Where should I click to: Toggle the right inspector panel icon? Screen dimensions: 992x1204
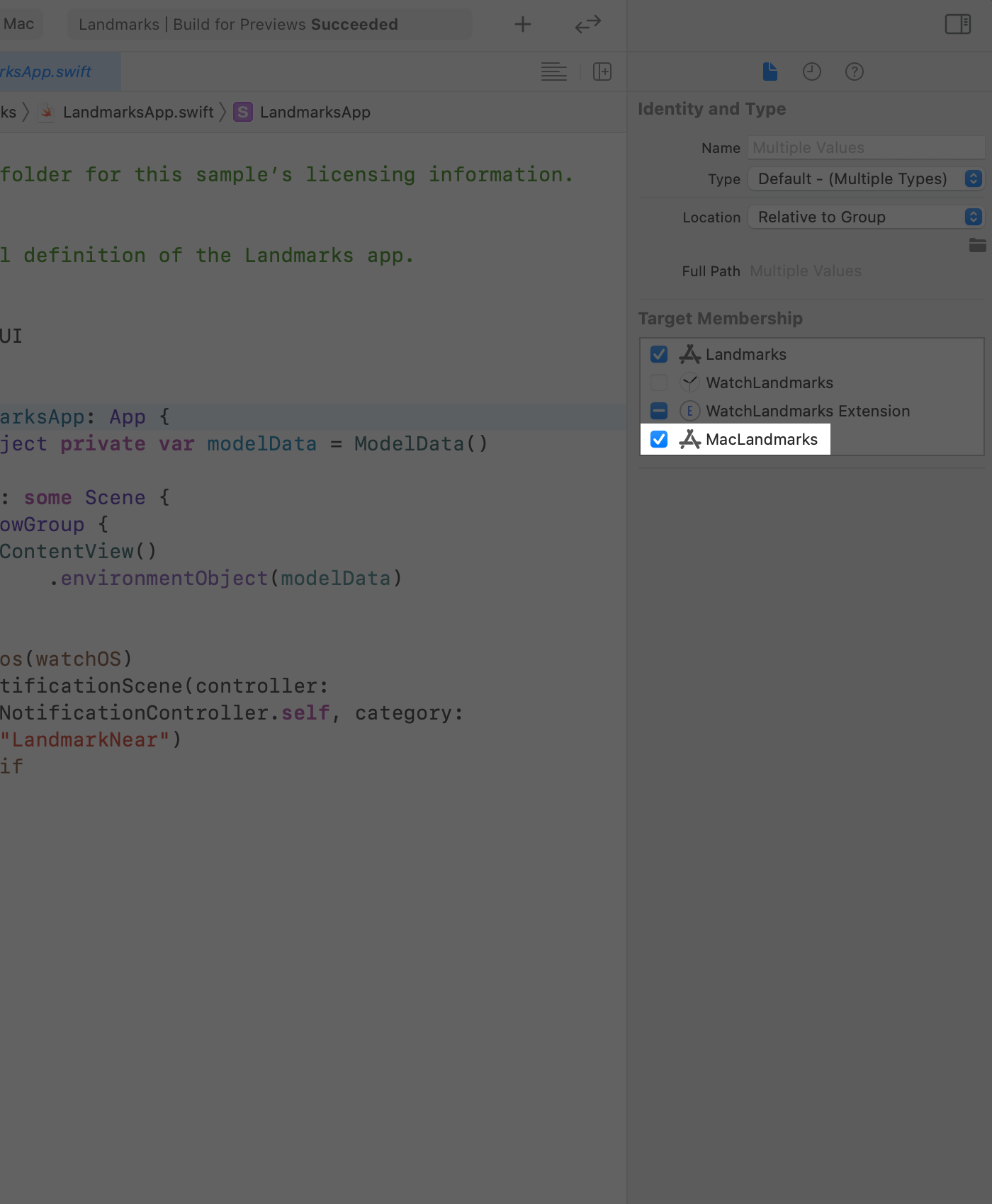(958, 24)
